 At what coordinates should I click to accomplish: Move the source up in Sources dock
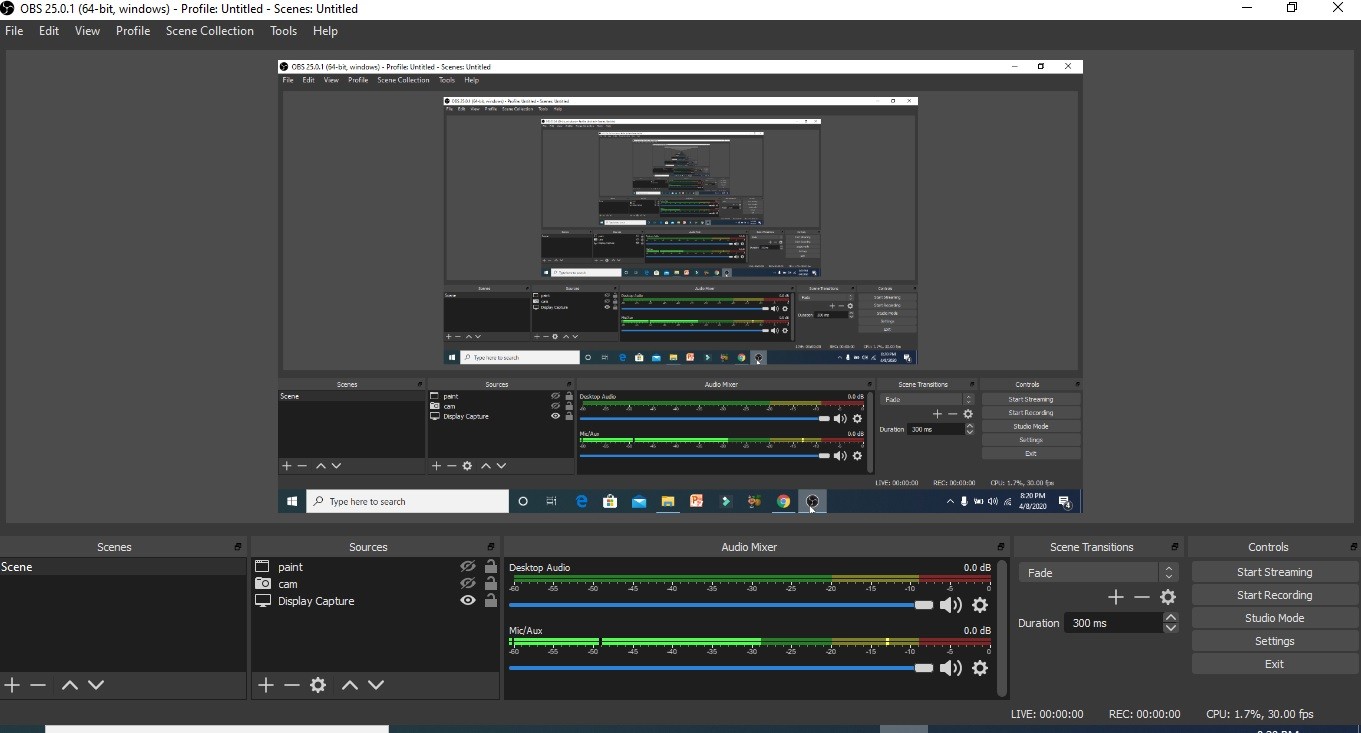(x=350, y=685)
